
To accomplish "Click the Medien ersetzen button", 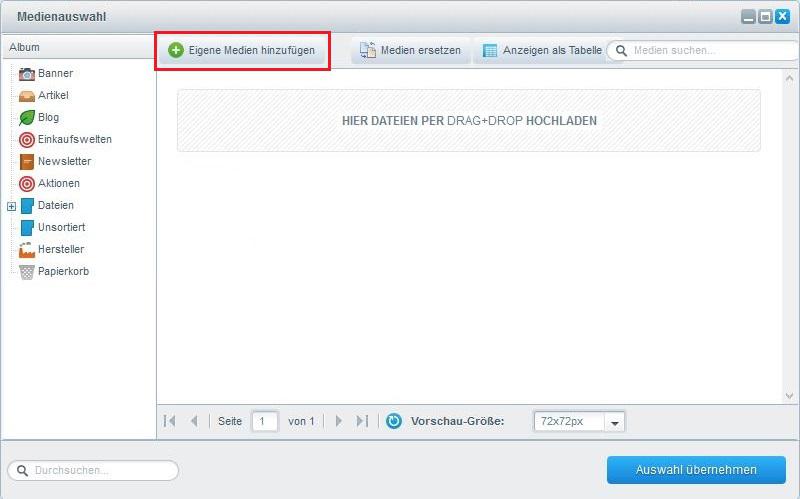I will [x=411, y=50].
